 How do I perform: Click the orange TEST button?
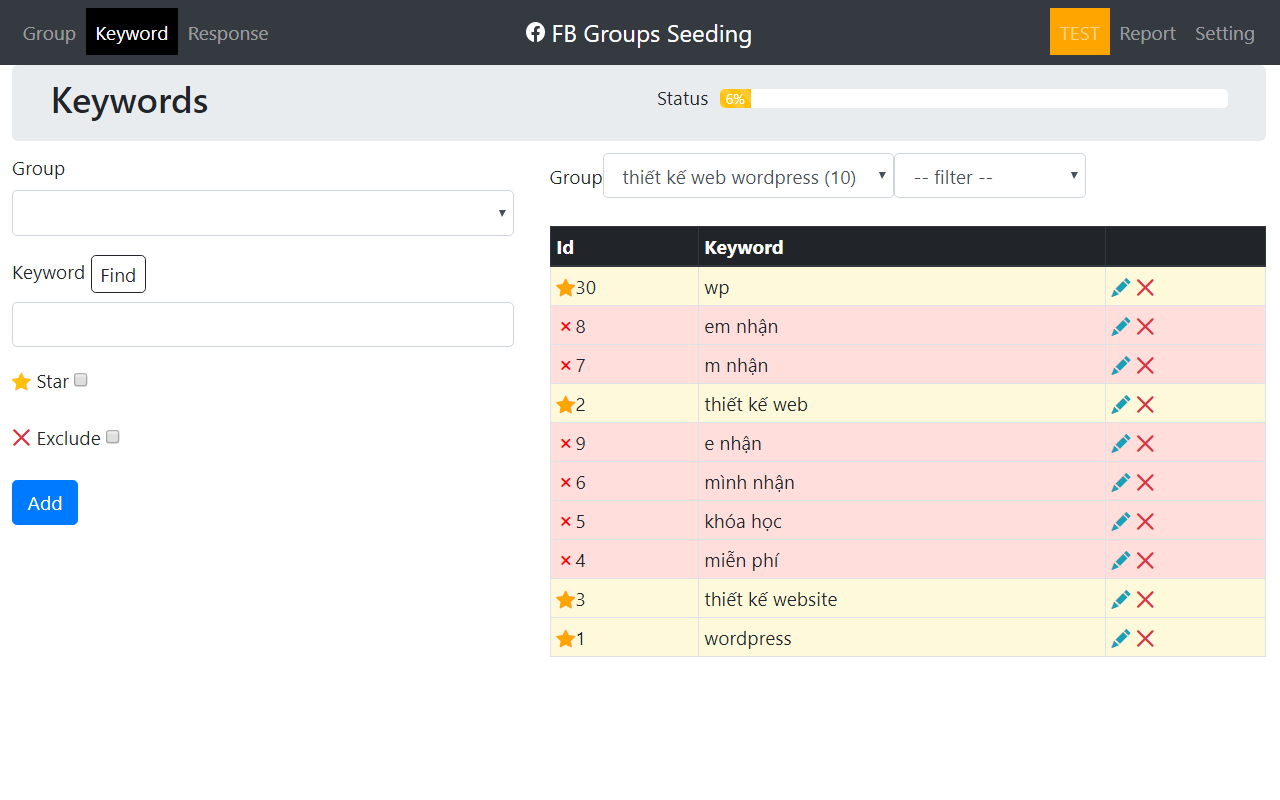pos(1080,32)
